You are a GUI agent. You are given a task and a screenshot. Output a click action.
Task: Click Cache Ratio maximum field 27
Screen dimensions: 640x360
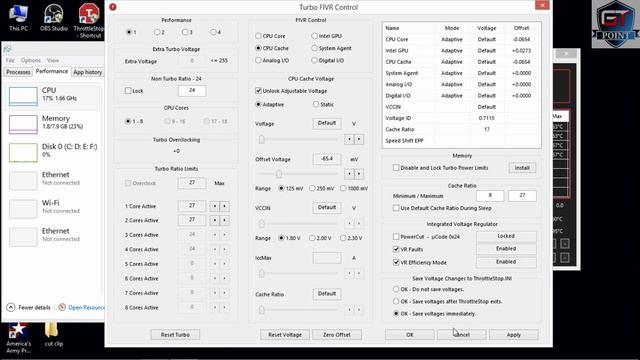click(522, 196)
